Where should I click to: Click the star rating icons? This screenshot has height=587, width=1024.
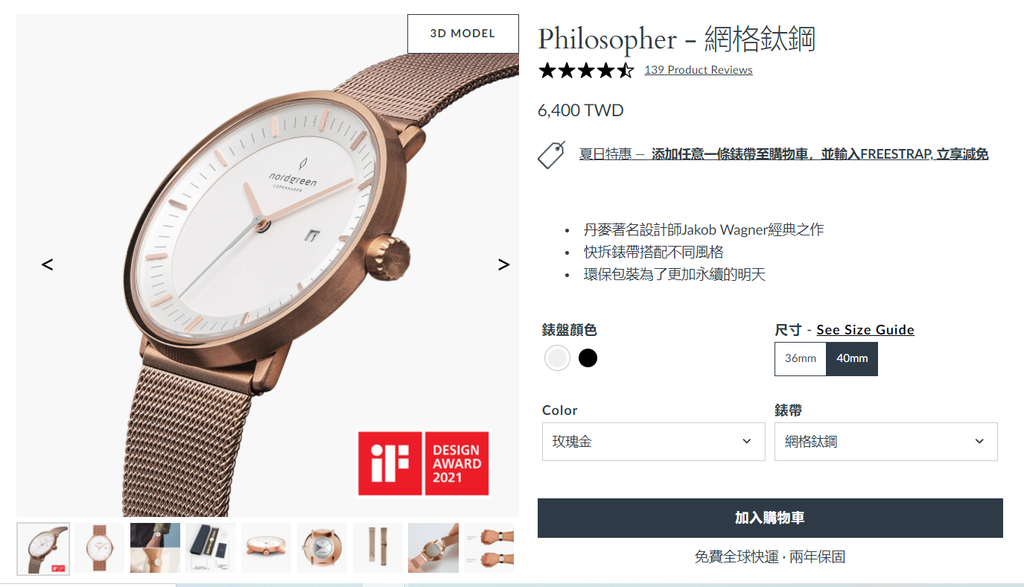click(586, 70)
